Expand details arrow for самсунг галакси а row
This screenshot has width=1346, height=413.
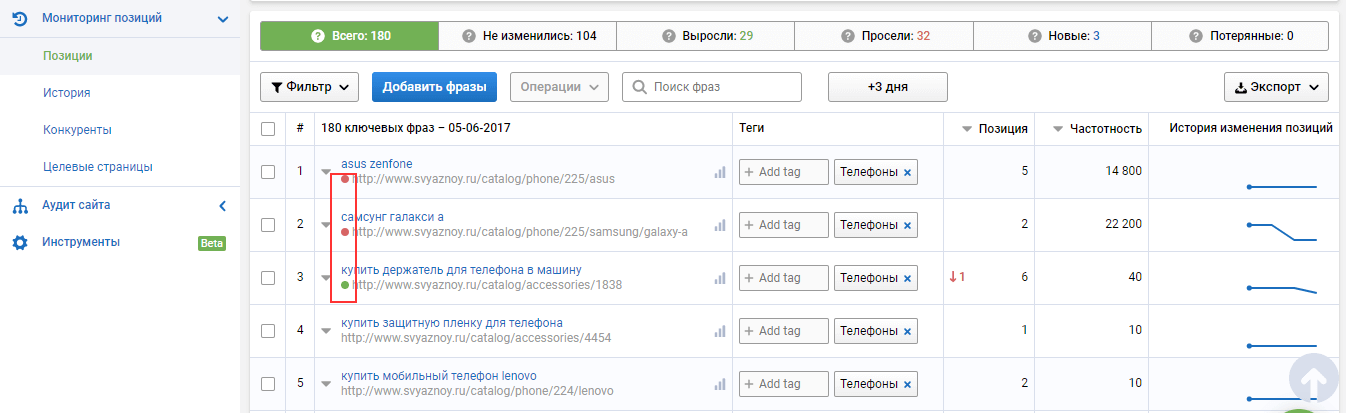[326, 225]
